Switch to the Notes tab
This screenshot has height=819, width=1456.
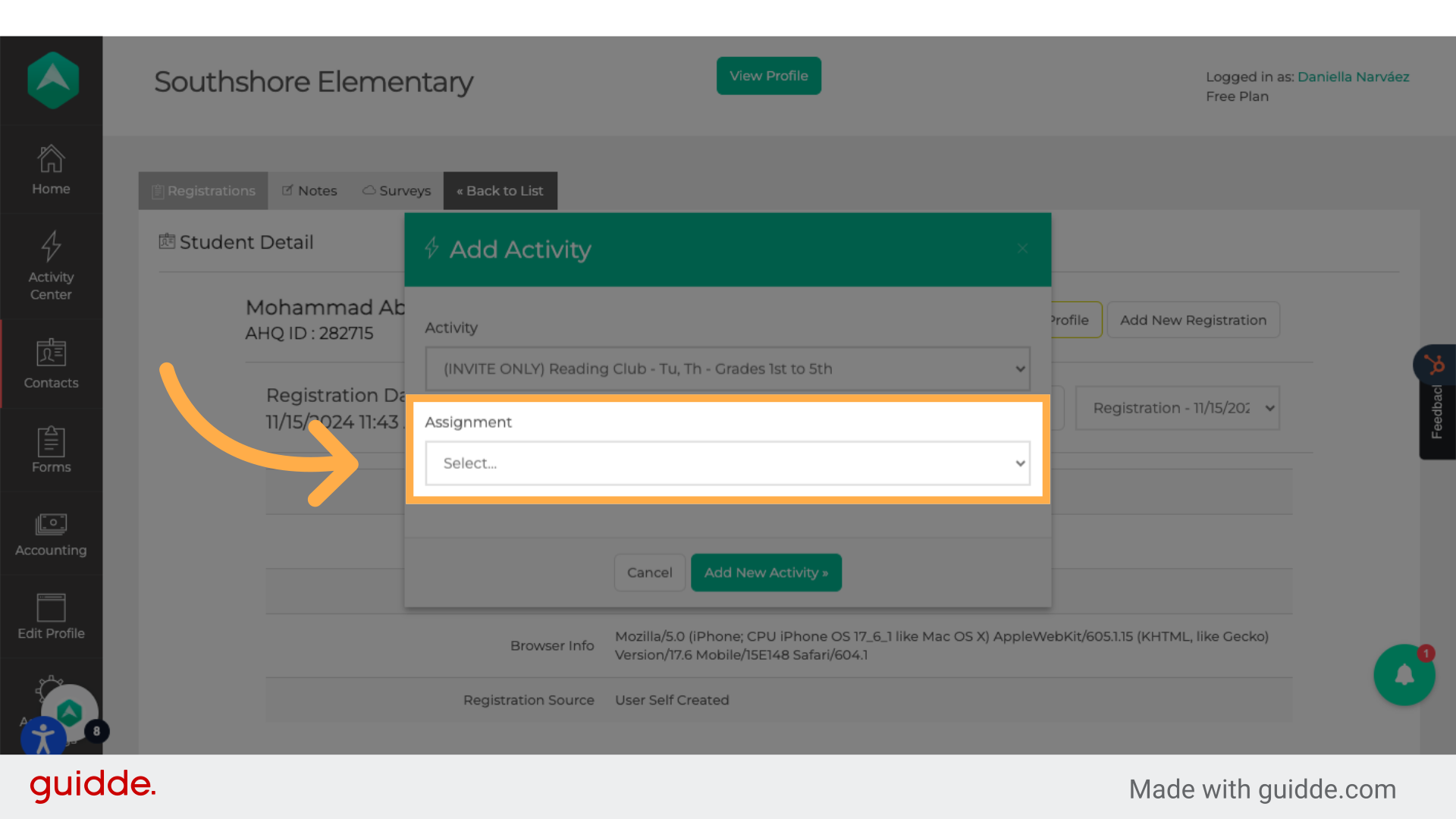pos(309,191)
